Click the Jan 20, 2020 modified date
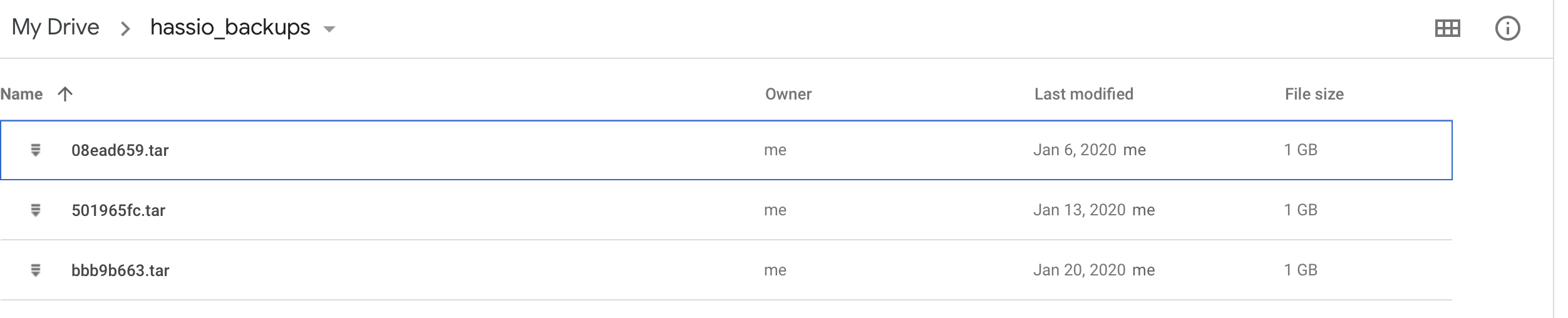The width and height of the screenshot is (1568, 318). [1079, 270]
